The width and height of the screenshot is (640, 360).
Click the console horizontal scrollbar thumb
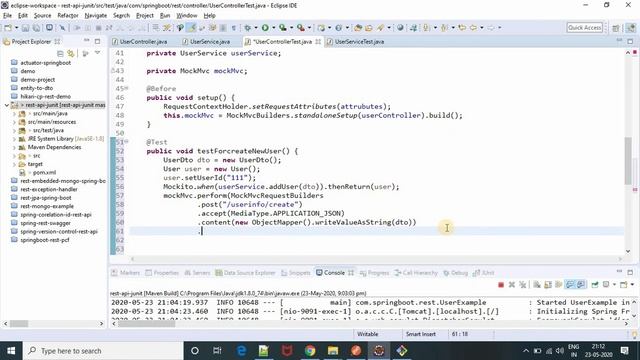click(x=147, y=324)
